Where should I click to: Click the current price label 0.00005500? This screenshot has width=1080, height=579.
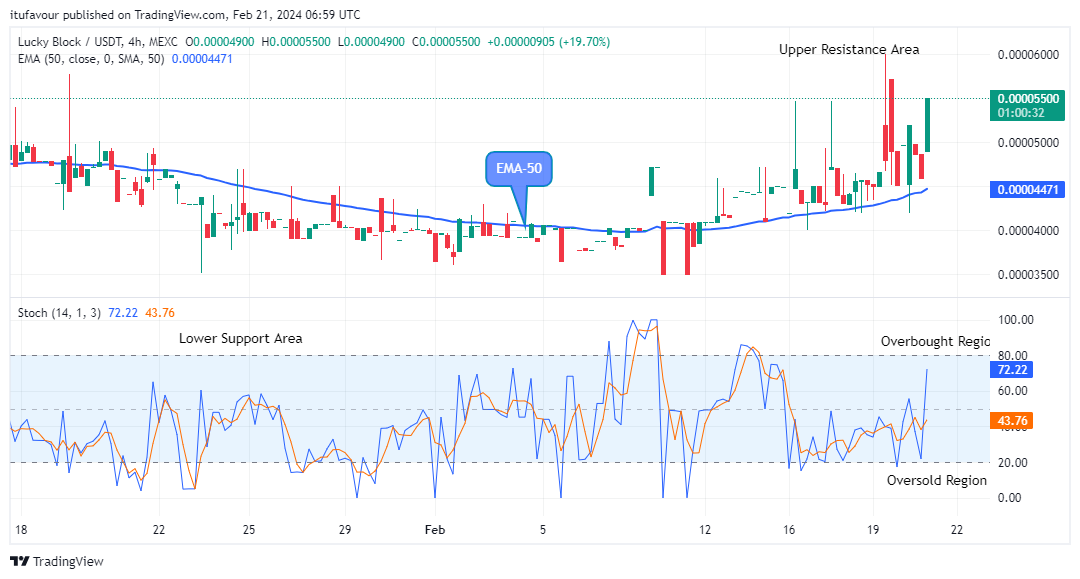tap(1028, 98)
